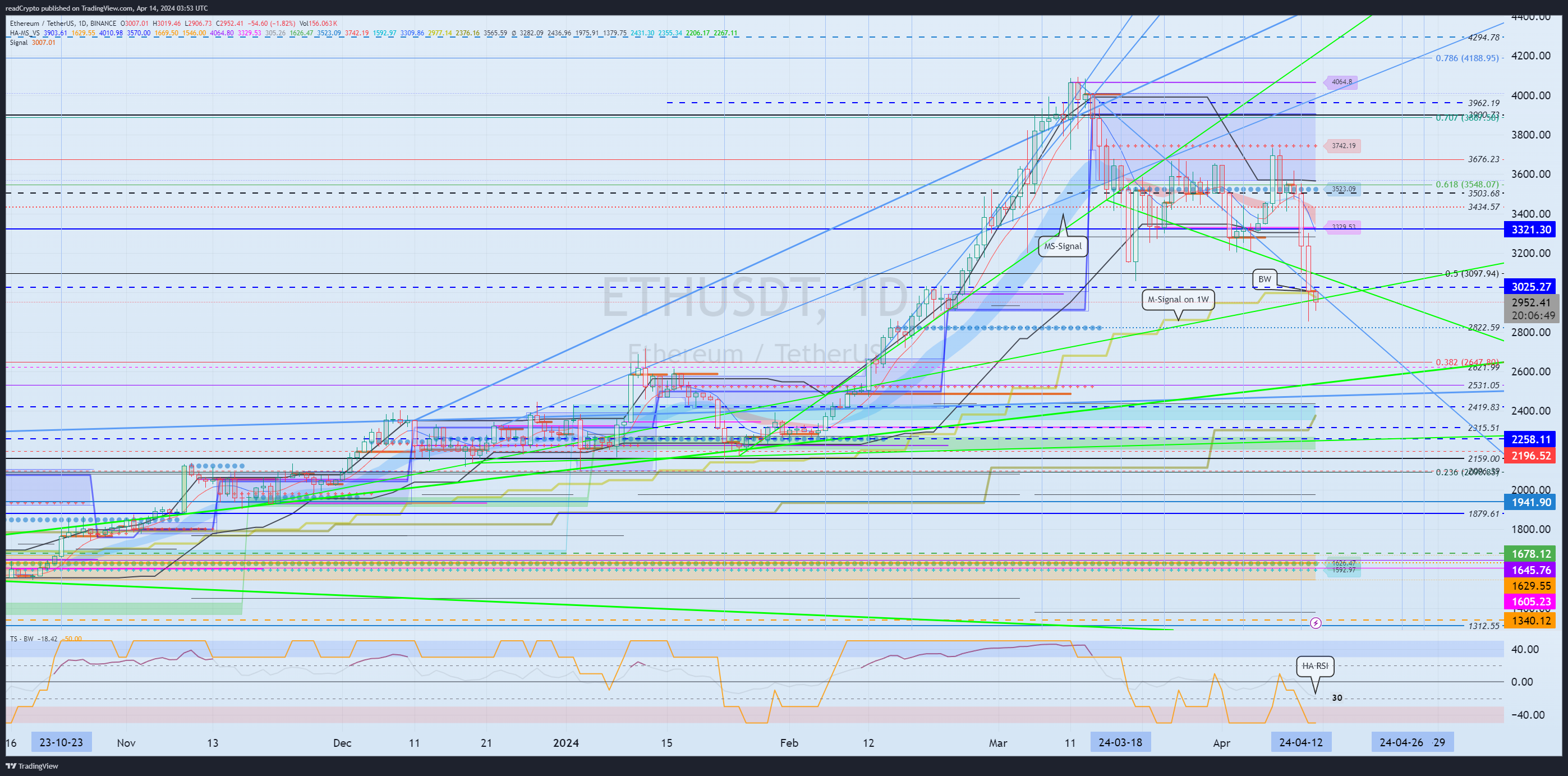This screenshot has height=776, width=1568.
Task: Click the 2531.05 horizontal line label
Action: 1483,385
